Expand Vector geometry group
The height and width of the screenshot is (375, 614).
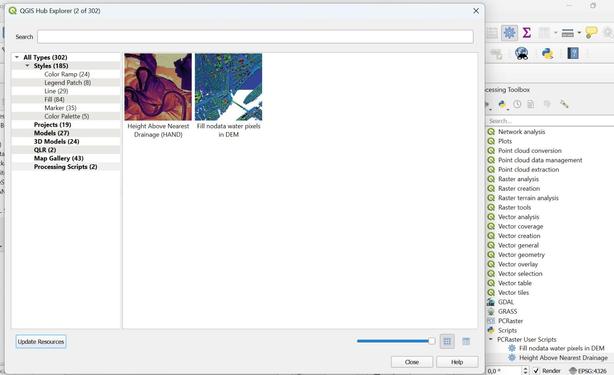(521, 254)
